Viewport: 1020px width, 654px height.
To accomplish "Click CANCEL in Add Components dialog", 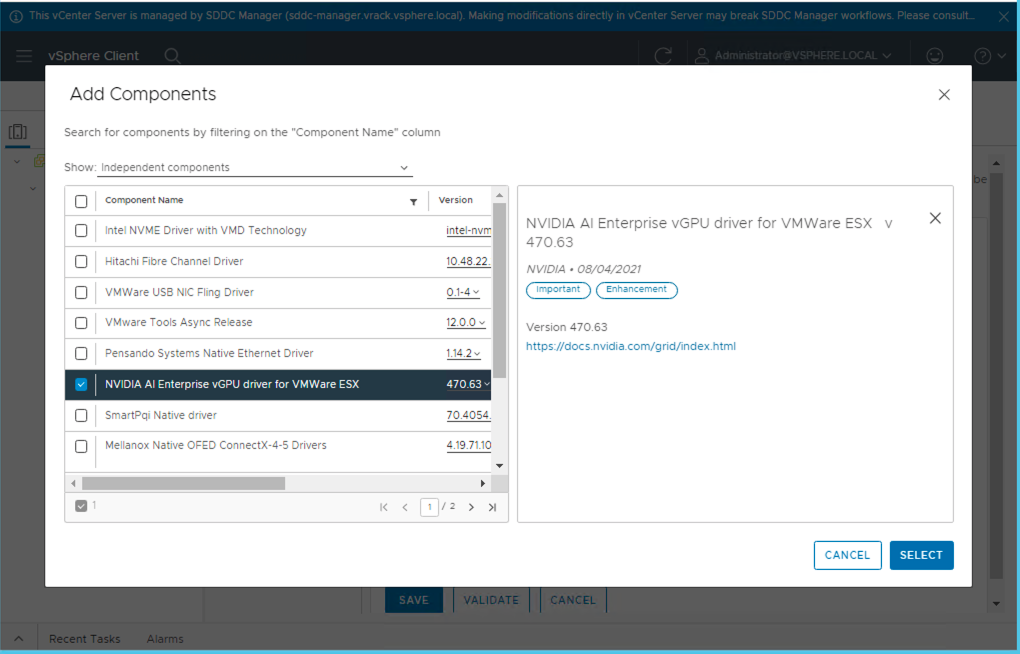I will point(847,555).
